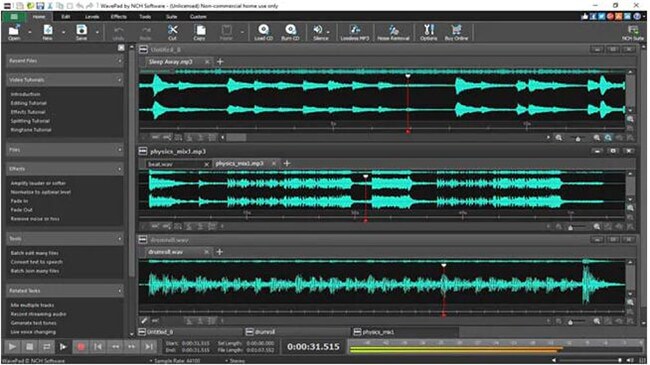
Task: Apply Silence to the selection
Action: tap(319, 32)
